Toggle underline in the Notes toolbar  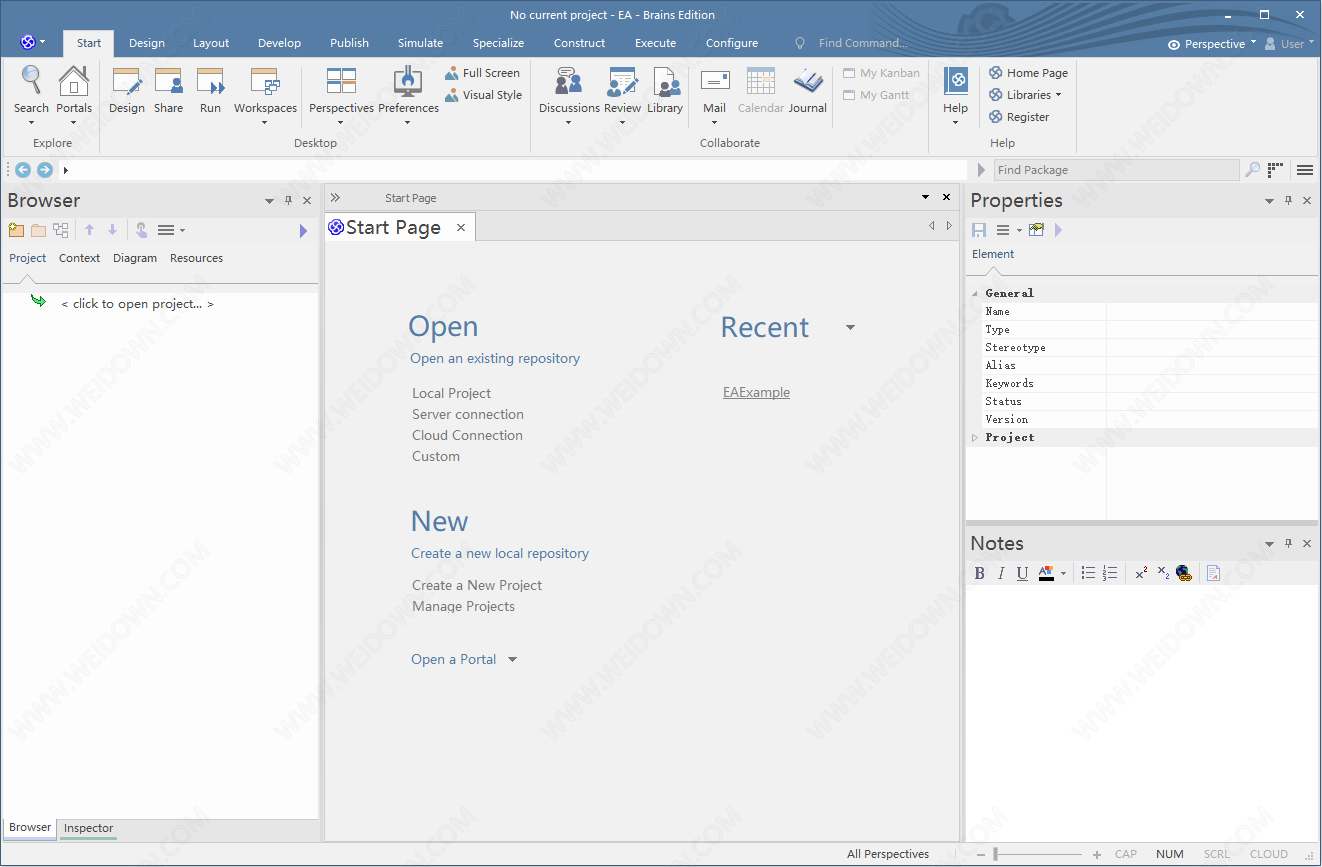click(x=1022, y=573)
